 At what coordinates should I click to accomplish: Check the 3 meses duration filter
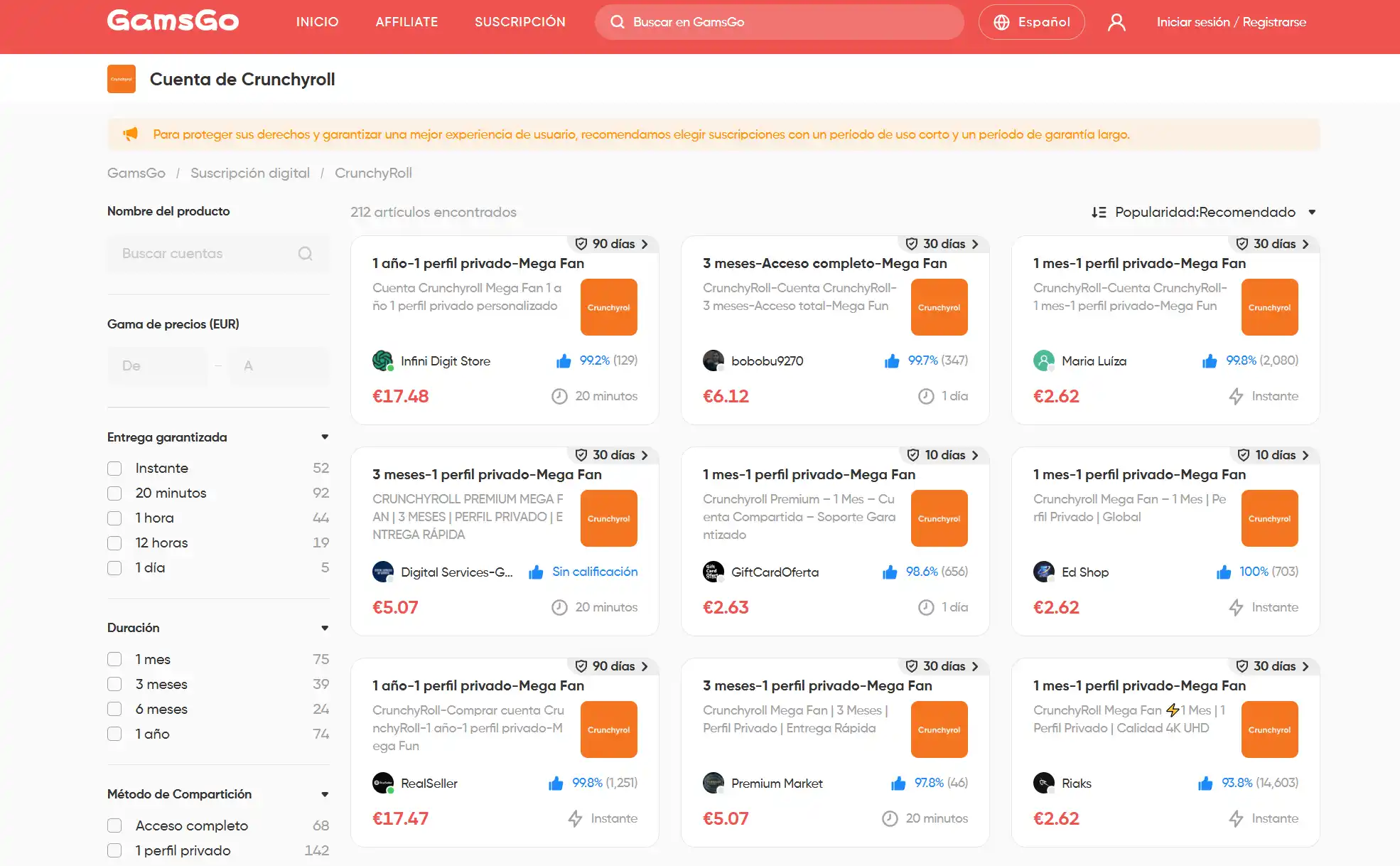click(x=114, y=684)
